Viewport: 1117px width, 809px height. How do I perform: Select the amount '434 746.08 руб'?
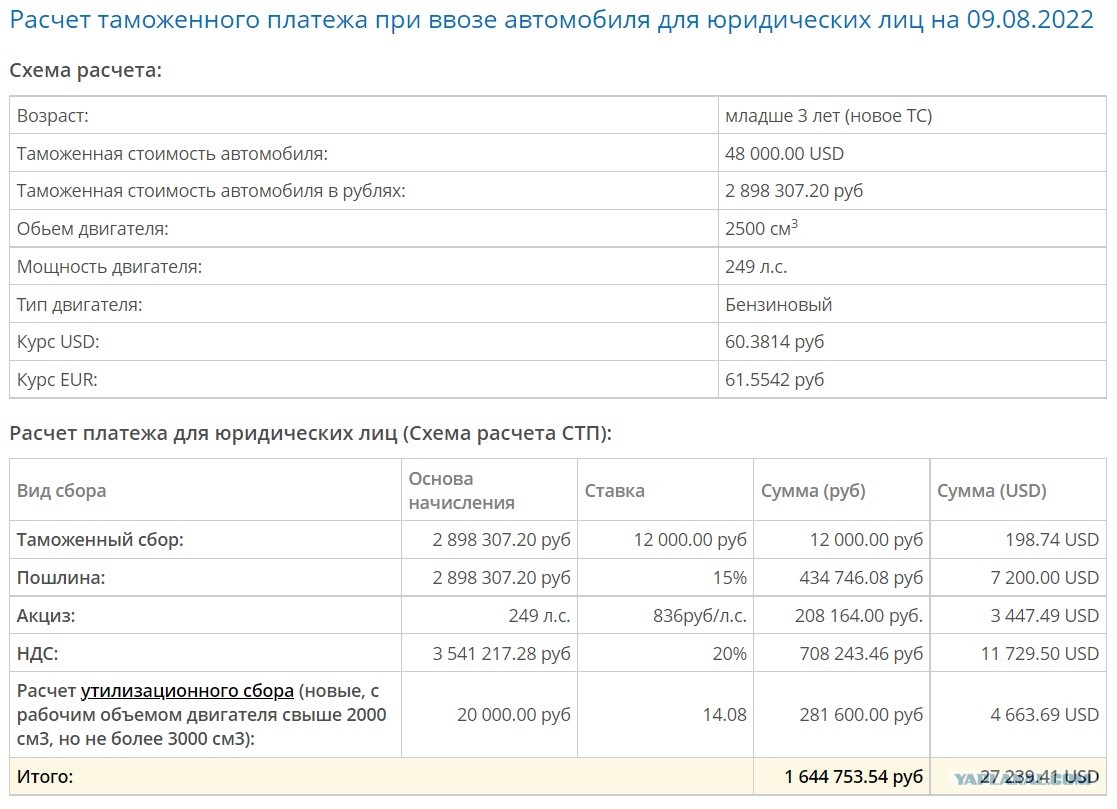point(861,578)
